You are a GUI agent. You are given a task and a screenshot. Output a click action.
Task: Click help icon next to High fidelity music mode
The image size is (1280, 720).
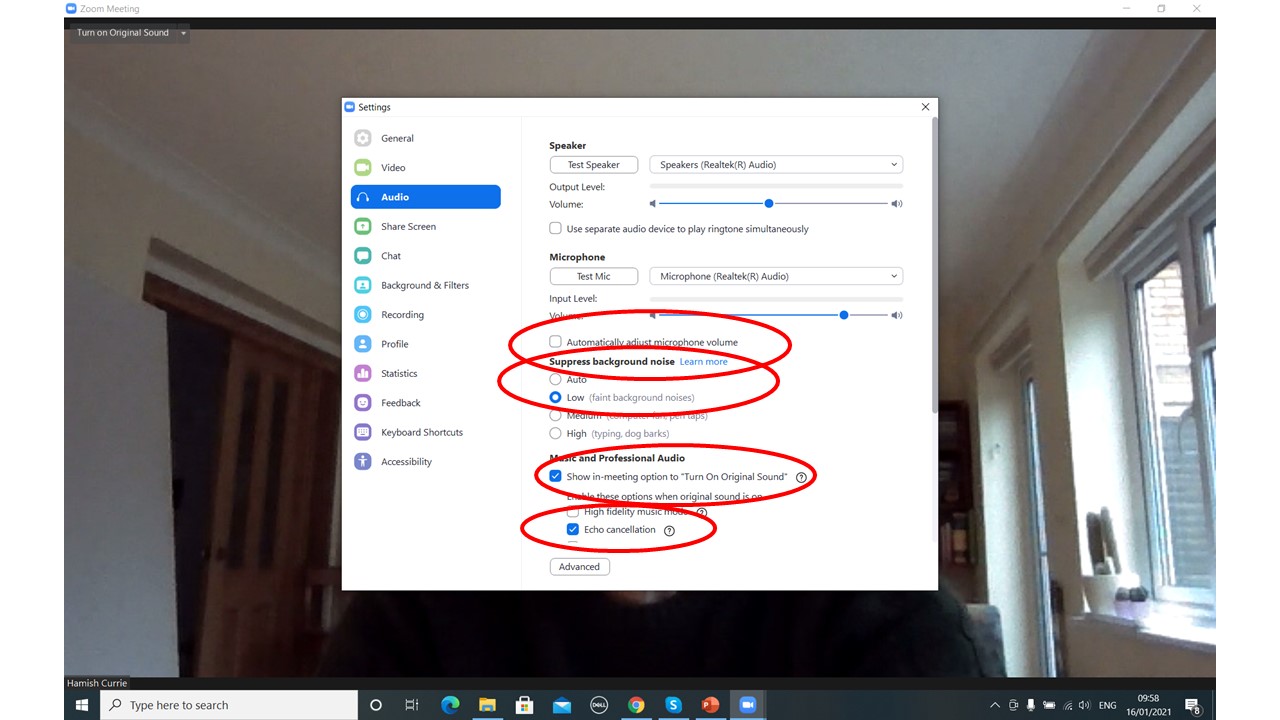point(701,513)
